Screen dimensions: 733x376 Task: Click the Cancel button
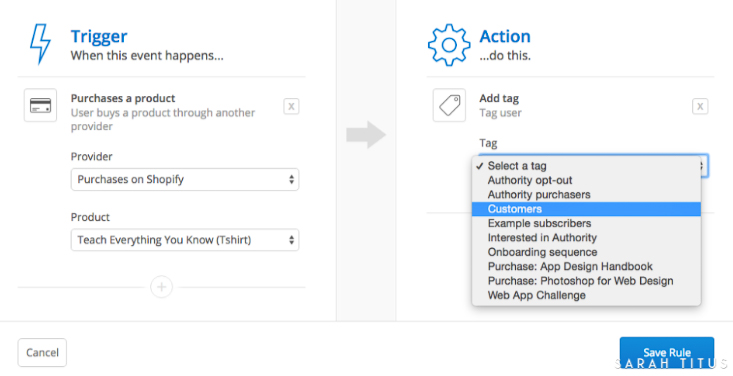coord(42,353)
